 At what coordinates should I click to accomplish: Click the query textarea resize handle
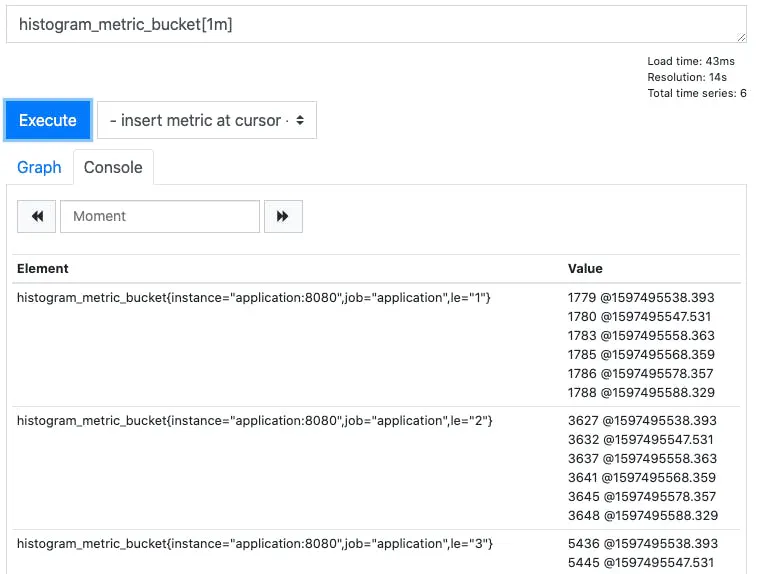741,37
